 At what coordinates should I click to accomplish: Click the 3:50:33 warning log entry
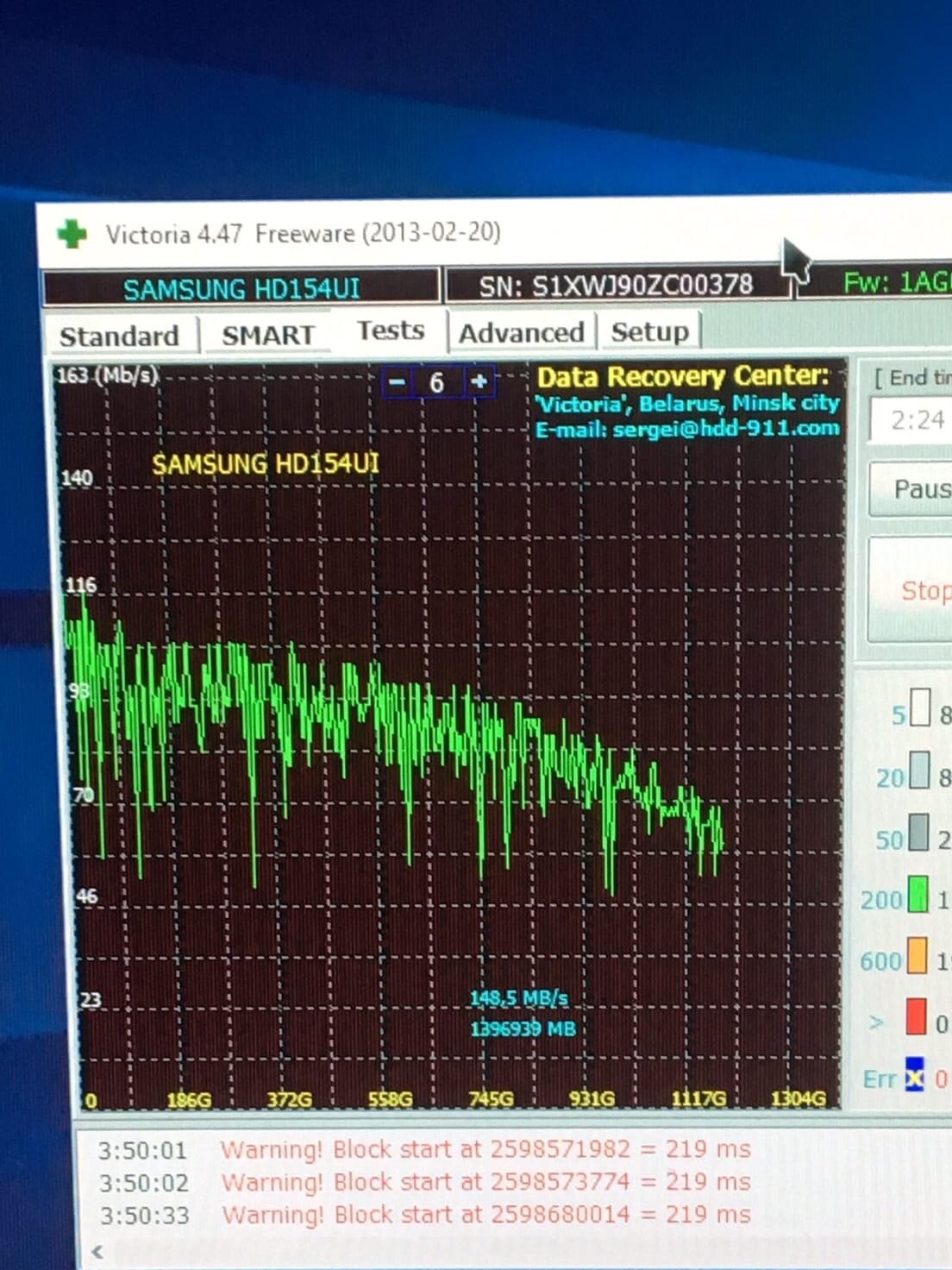(424, 1214)
